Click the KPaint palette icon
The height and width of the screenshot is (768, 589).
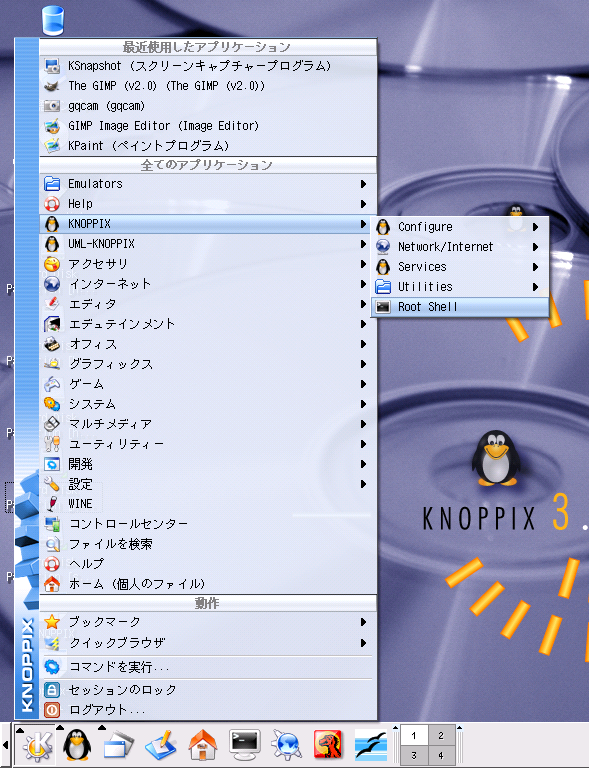[x=52, y=145]
